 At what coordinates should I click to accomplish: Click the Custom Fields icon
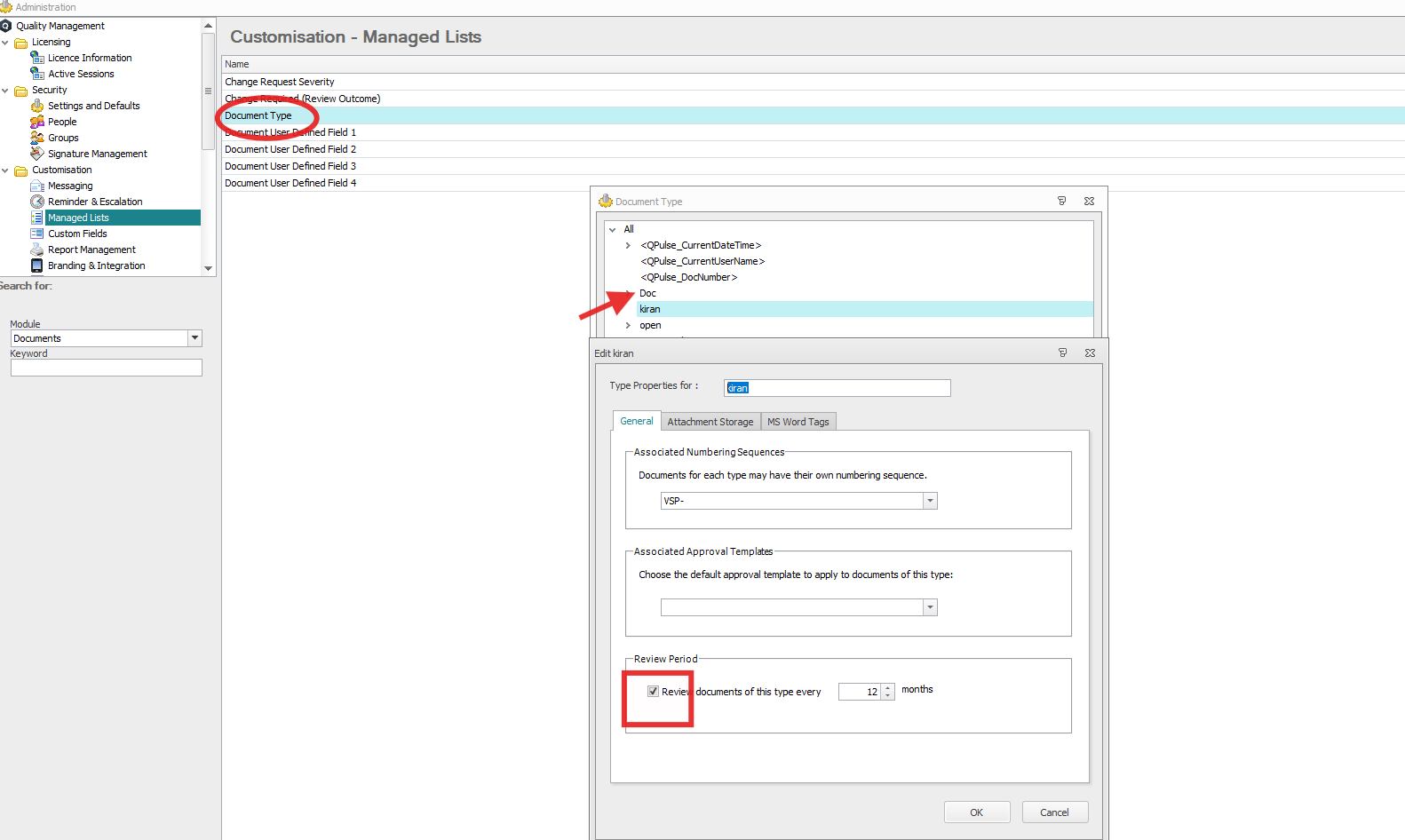coord(37,234)
